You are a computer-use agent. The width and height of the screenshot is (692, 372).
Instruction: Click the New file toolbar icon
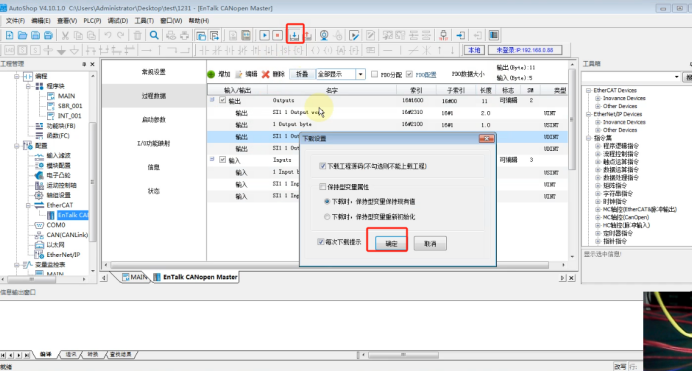coord(9,35)
